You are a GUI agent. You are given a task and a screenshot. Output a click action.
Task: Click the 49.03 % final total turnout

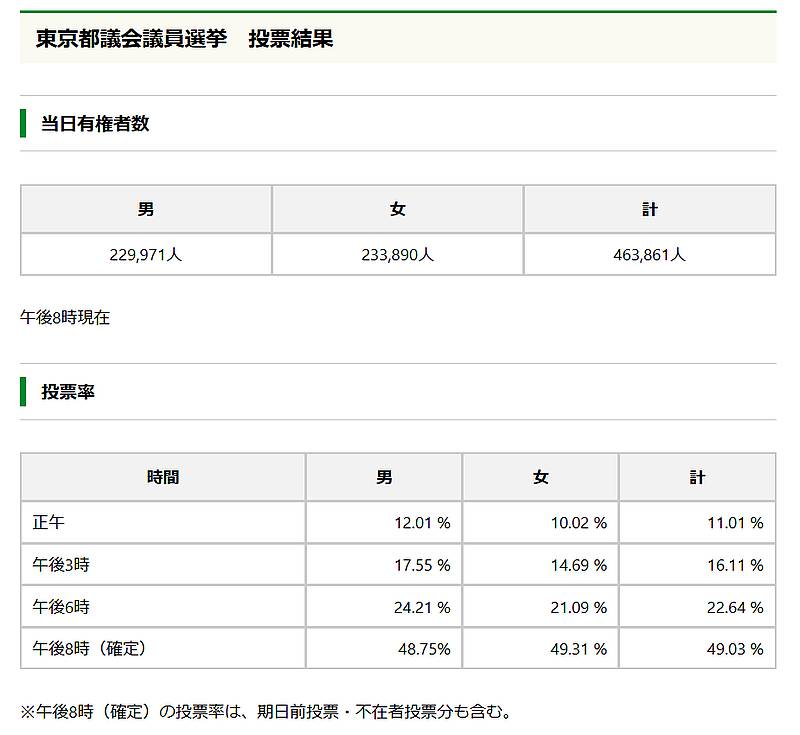(x=735, y=649)
